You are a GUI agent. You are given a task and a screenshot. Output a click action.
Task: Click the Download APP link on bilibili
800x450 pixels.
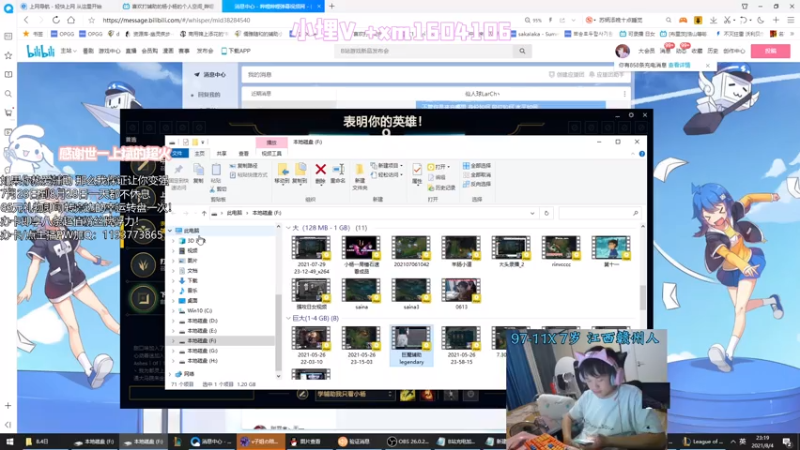[236, 51]
